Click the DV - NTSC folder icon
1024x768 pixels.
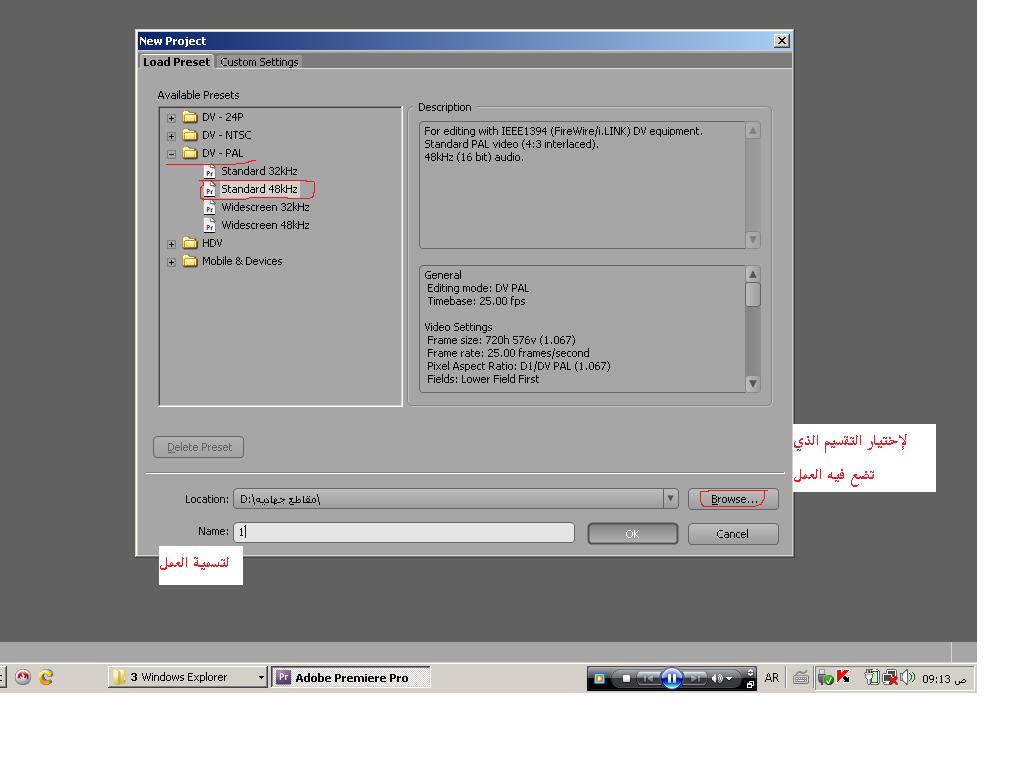(190, 135)
